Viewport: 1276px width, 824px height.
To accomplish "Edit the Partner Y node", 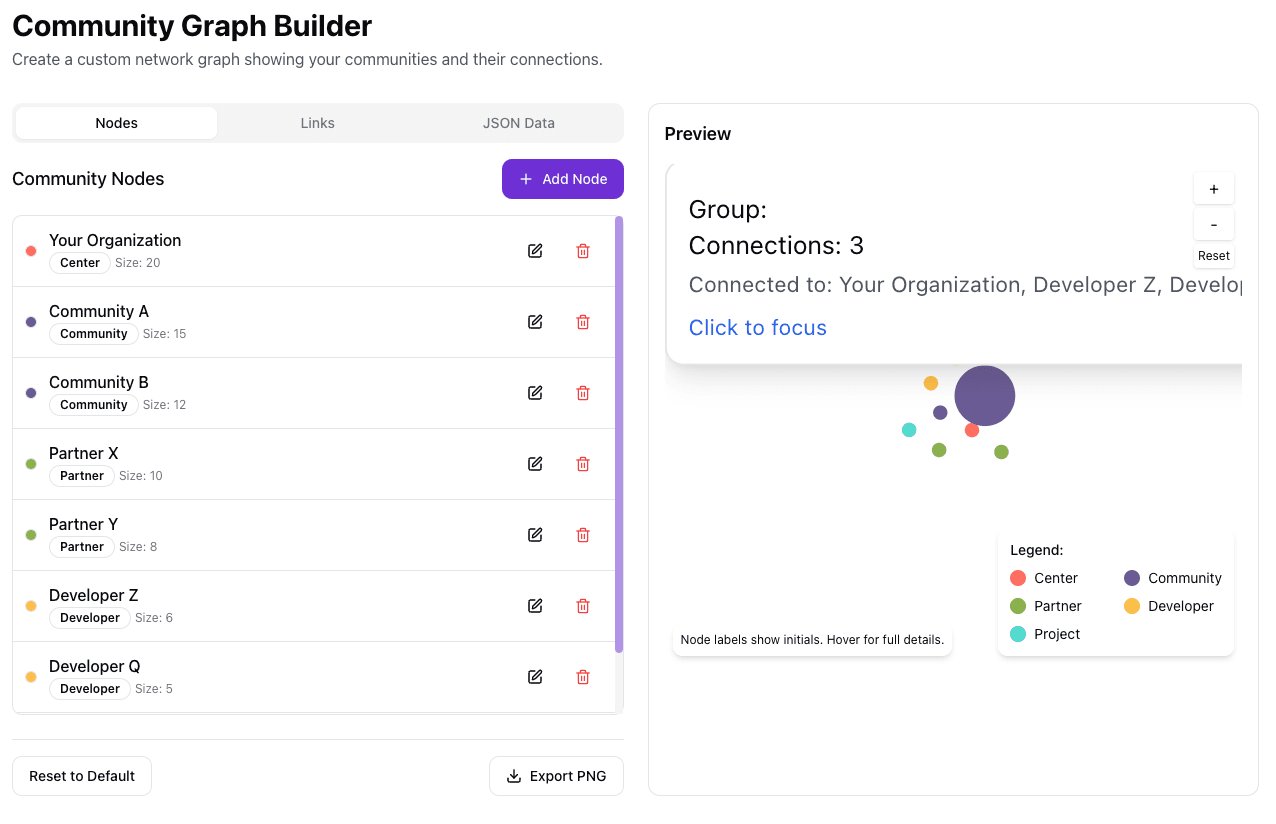I will pyautogui.click(x=535, y=535).
